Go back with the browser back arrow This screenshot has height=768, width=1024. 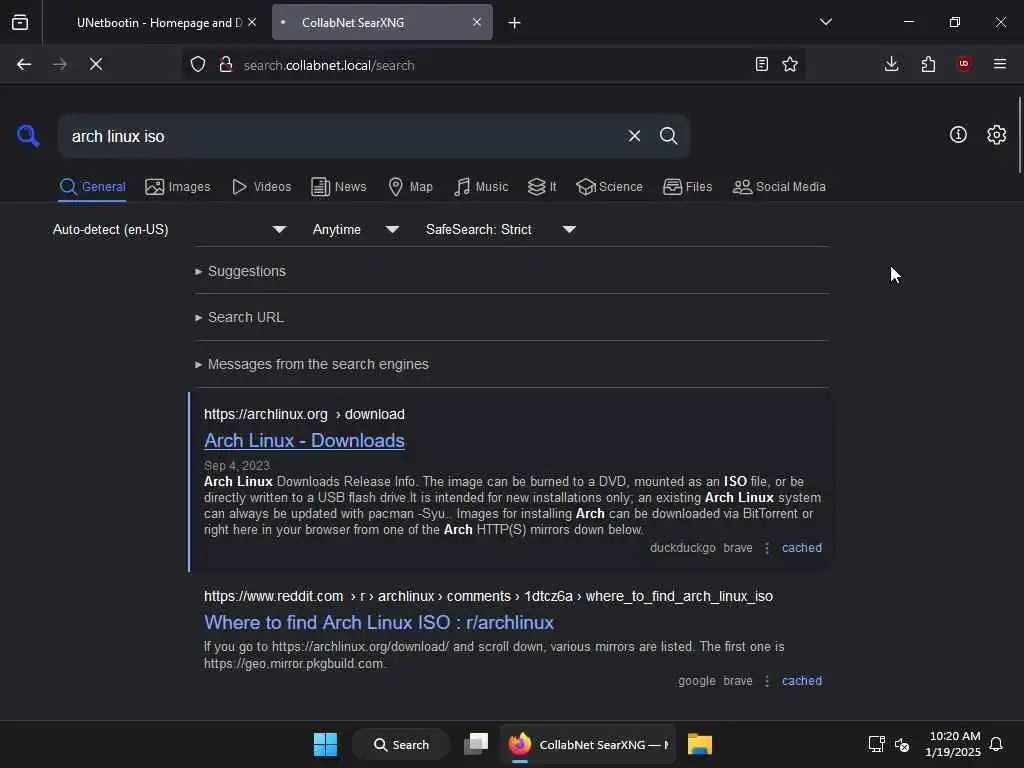click(24, 64)
